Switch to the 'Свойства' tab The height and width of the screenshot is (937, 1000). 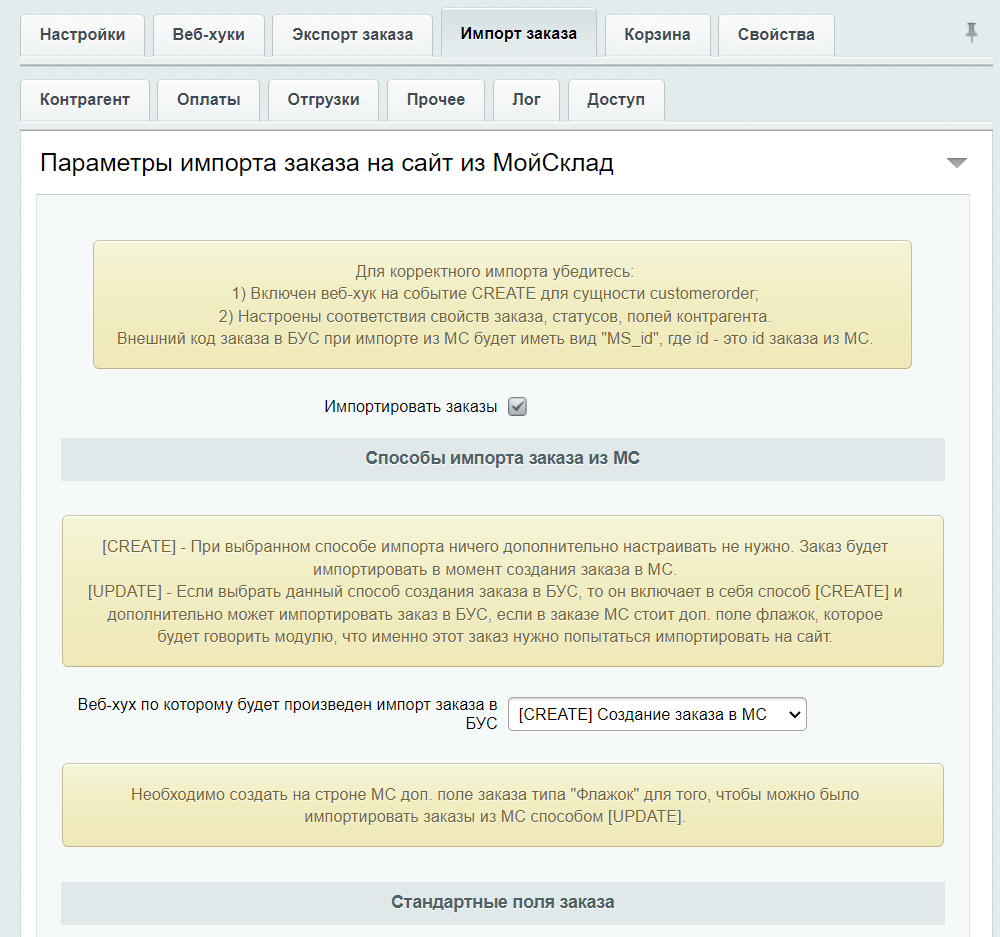pos(776,35)
